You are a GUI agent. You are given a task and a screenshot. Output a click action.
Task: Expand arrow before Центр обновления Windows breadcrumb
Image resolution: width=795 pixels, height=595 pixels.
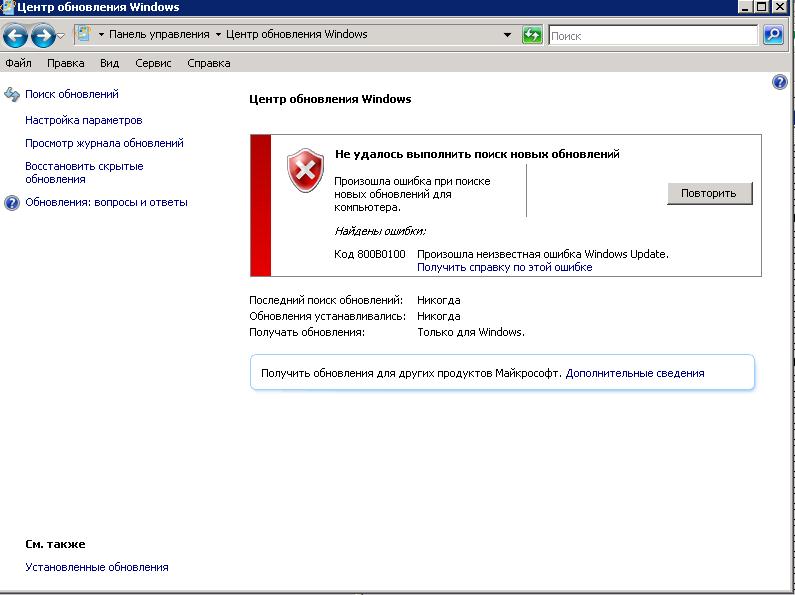[218, 34]
